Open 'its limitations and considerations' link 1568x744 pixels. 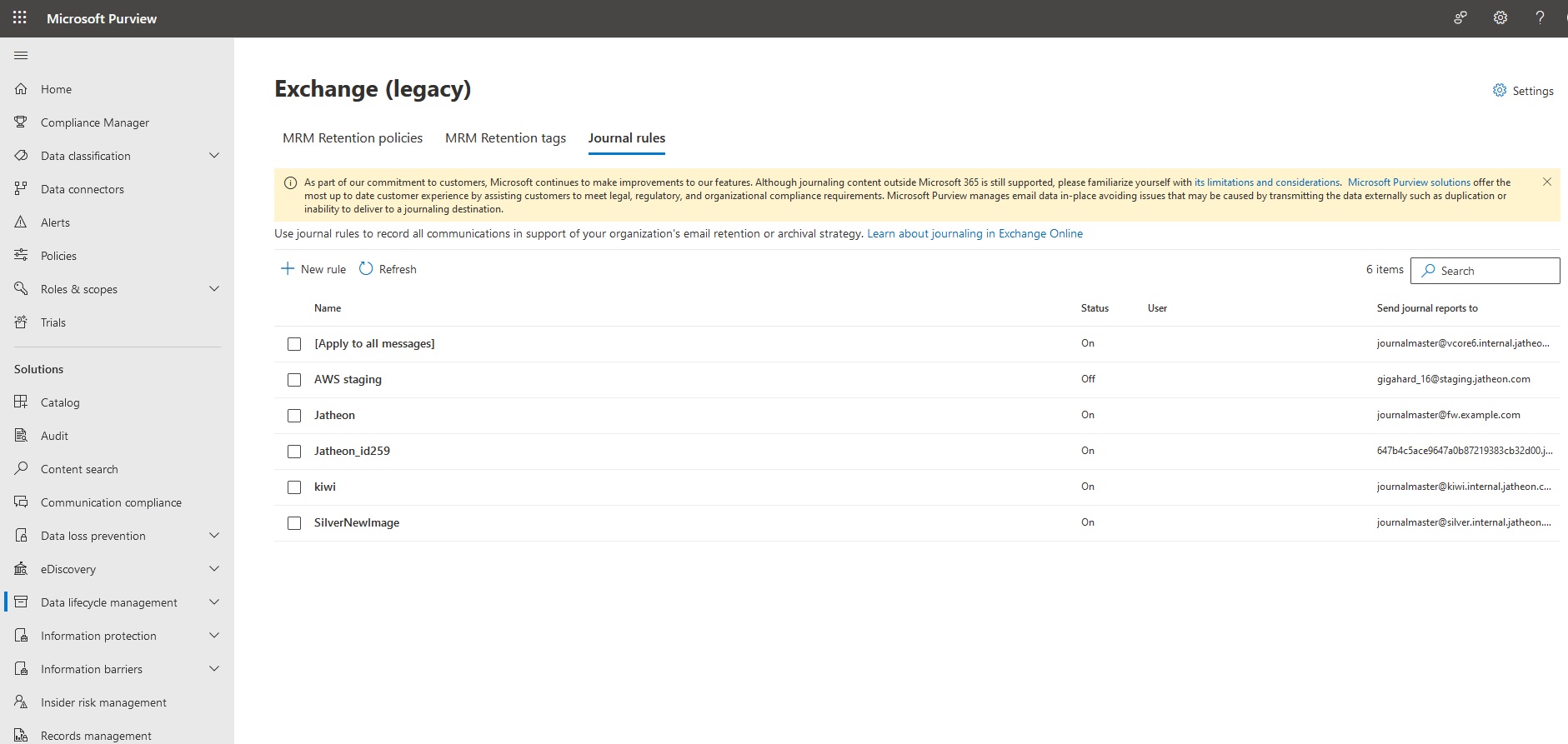coord(1267,182)
